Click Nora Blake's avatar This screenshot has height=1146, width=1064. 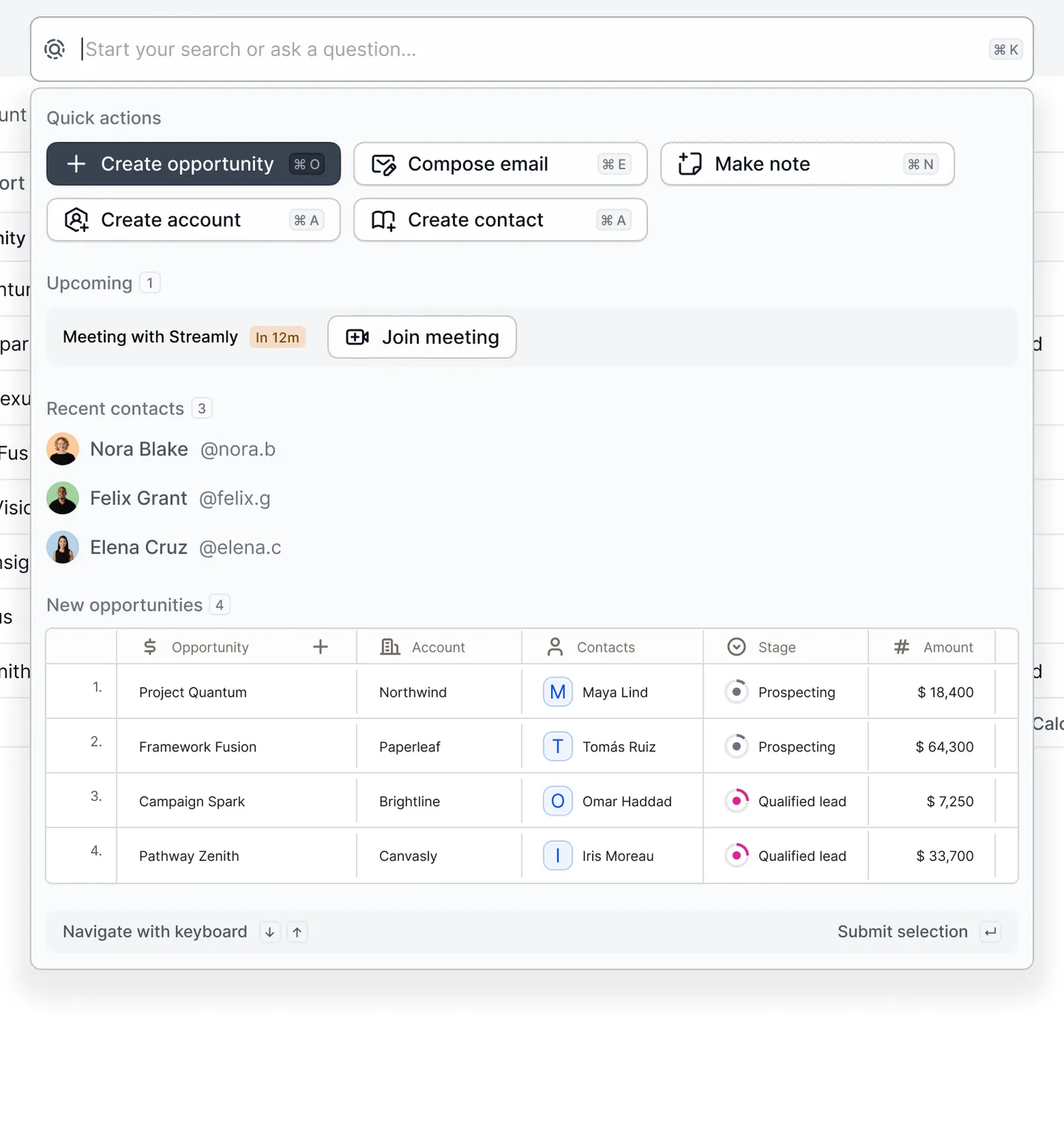[63, 449]
